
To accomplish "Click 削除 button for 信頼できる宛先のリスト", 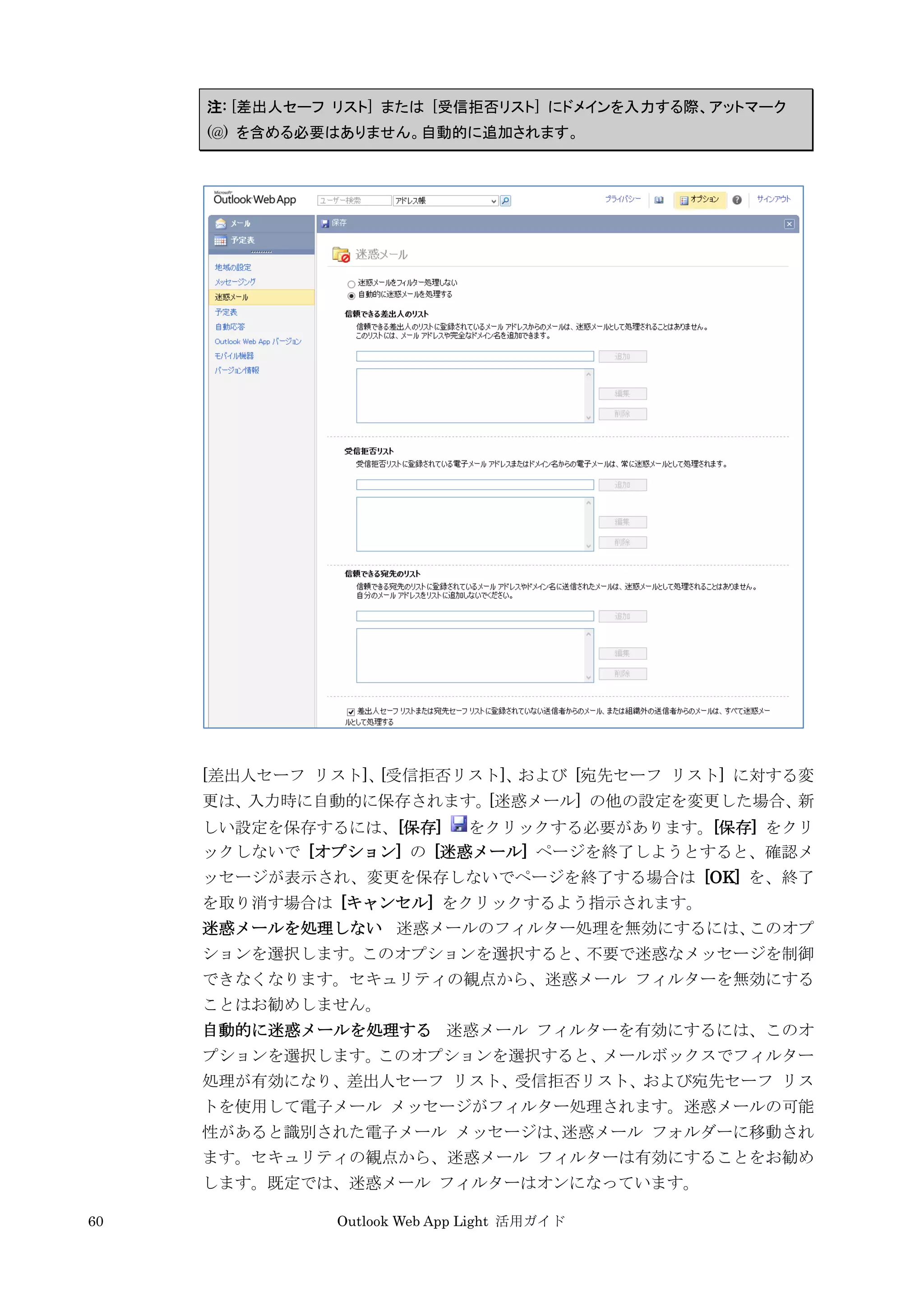I will coord(623,674).
